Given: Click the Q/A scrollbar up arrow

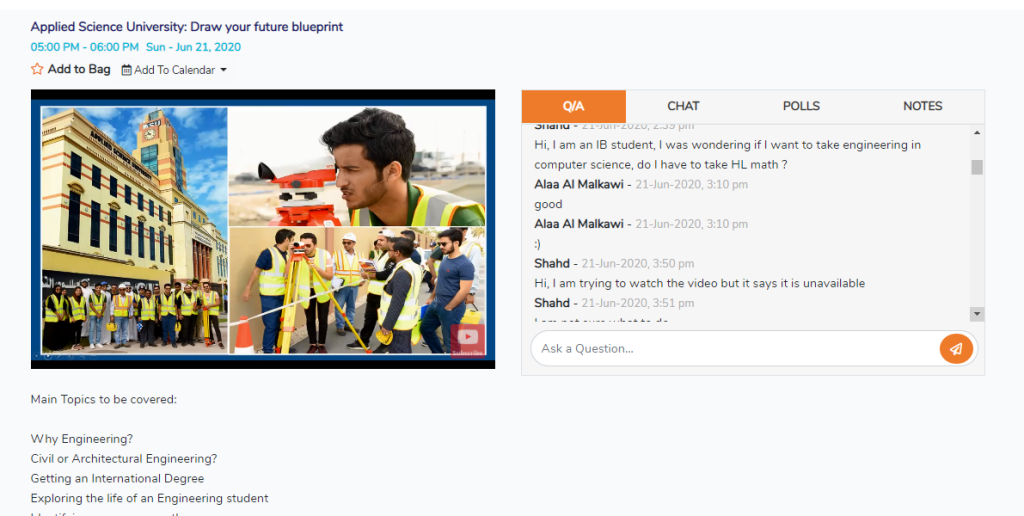Looking at the screenshot, I should 977,133.
